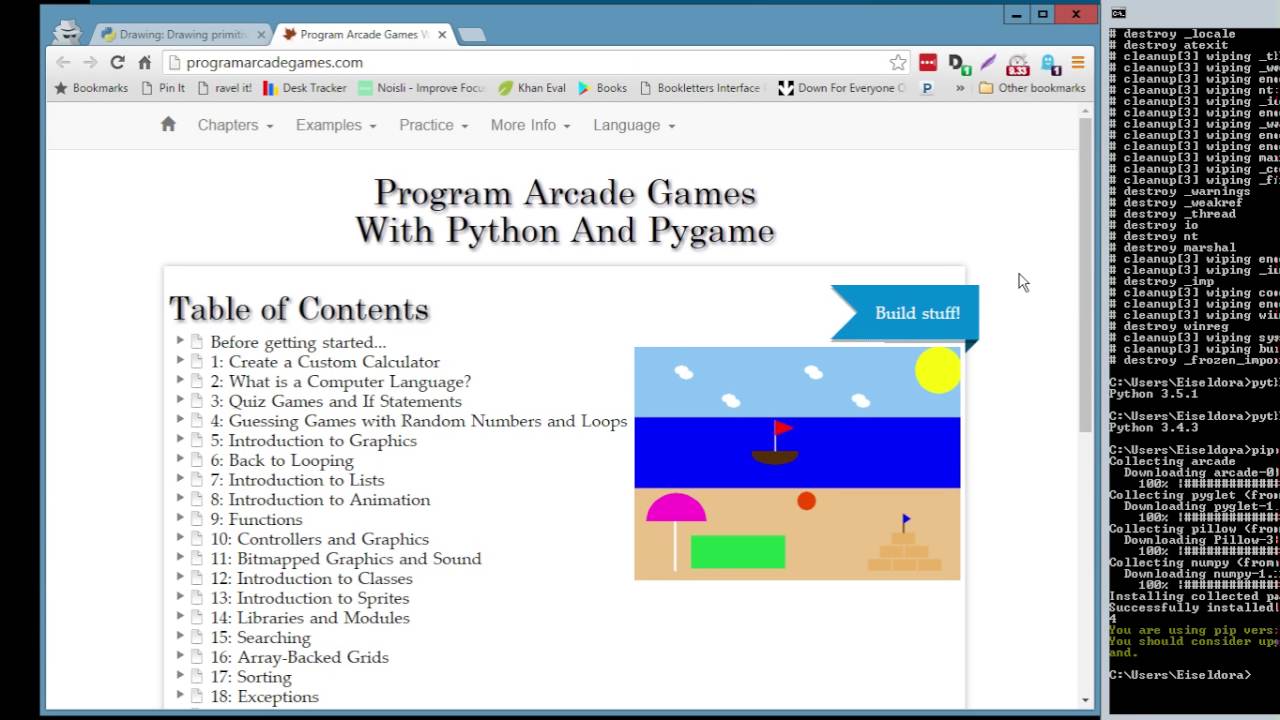Open the Examples dropdown menu

click(336, 125)
